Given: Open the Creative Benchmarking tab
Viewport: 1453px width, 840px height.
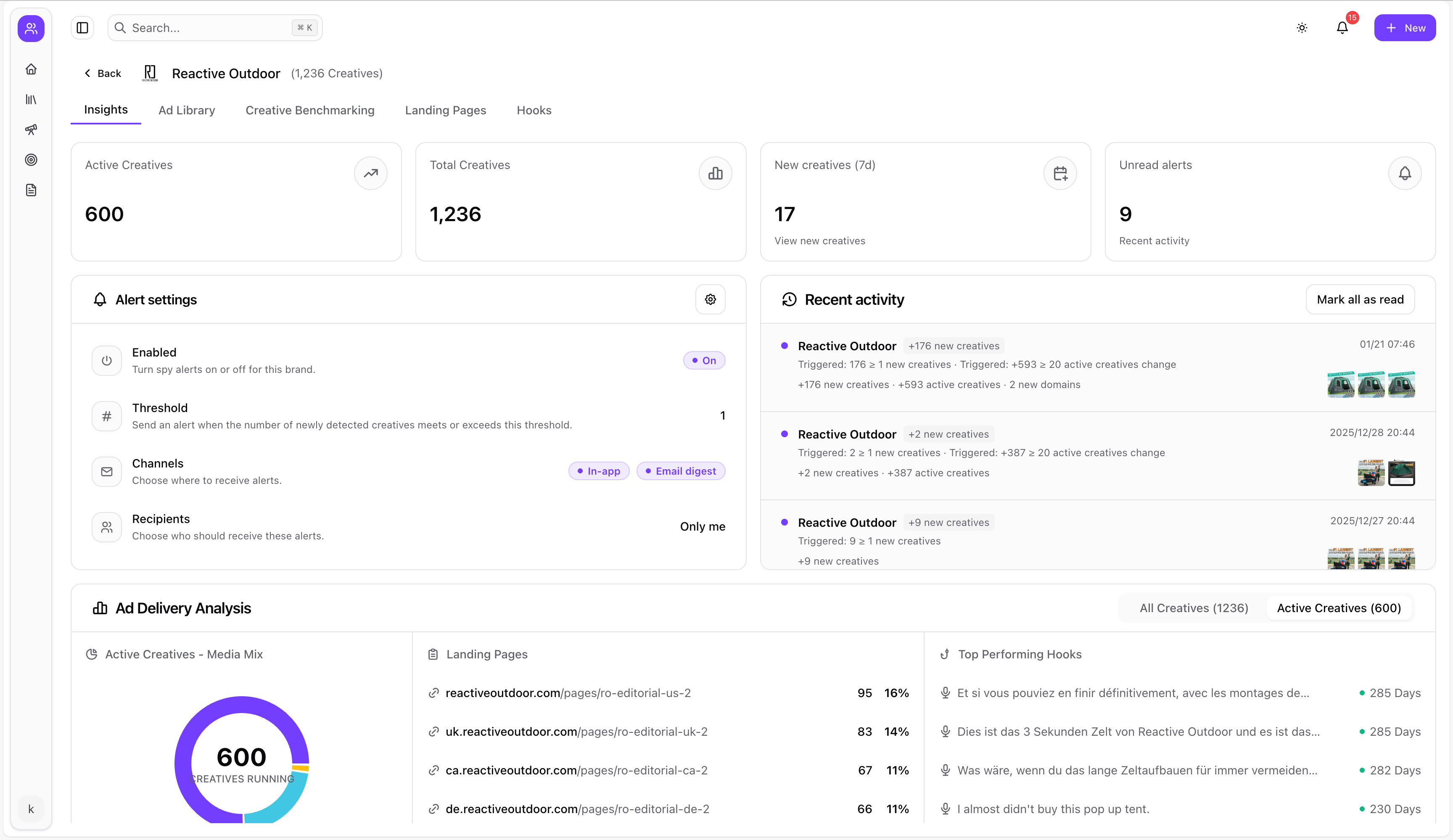Looking at the screenshot, I should [x=309, y=110].
